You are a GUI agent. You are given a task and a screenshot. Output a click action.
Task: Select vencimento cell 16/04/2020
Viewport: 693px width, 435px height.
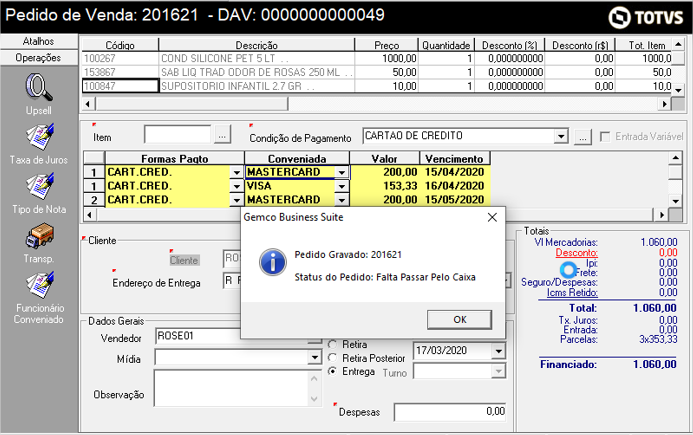(455, 186)
